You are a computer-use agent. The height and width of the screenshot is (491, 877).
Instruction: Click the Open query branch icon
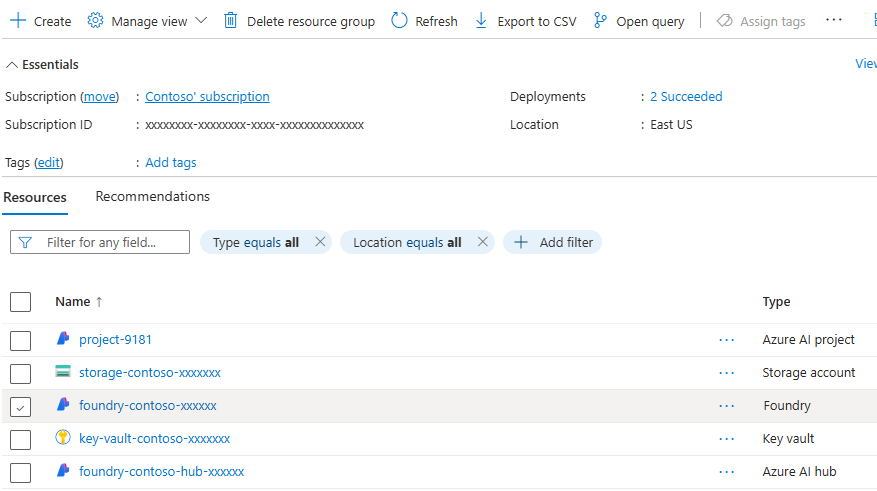600,21
